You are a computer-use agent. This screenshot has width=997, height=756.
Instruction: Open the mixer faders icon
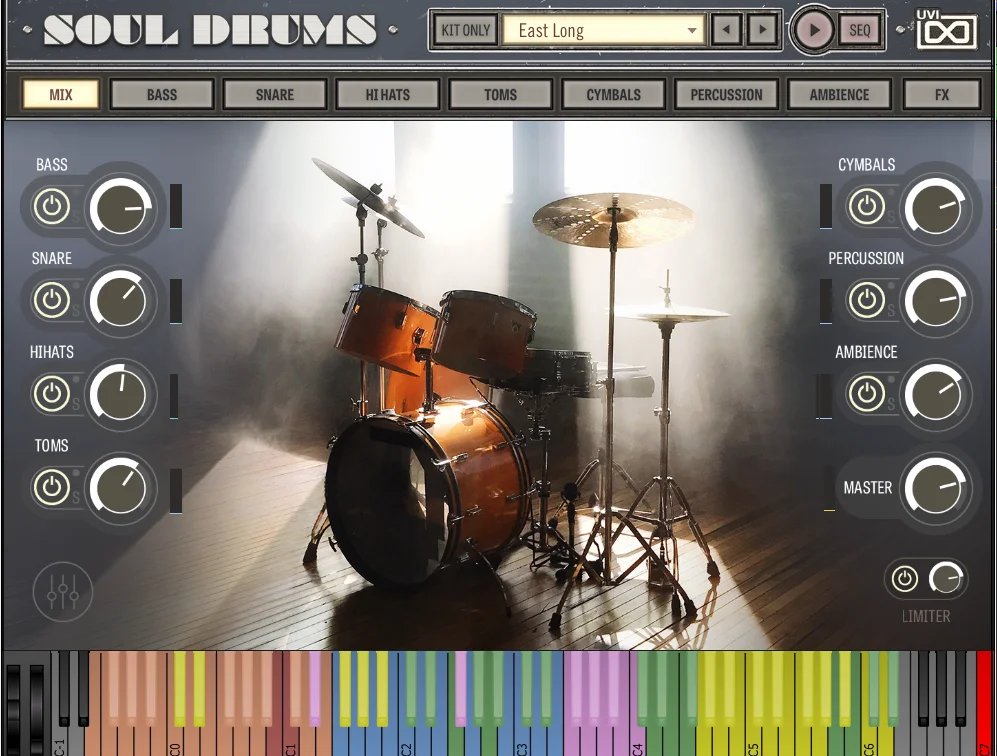click(x=63, y=592)
